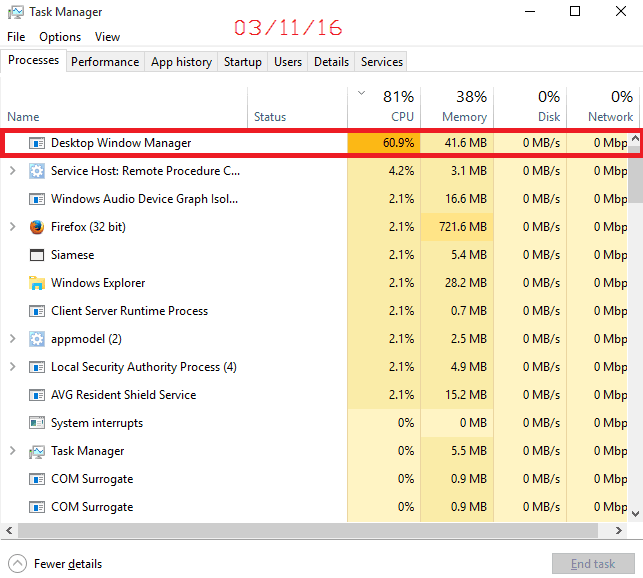Image resolution: width=643 pixels, height=578 pixels.
Task: Click the AVG Resident Shield Service icon
Action: click(x=36, y=395)
